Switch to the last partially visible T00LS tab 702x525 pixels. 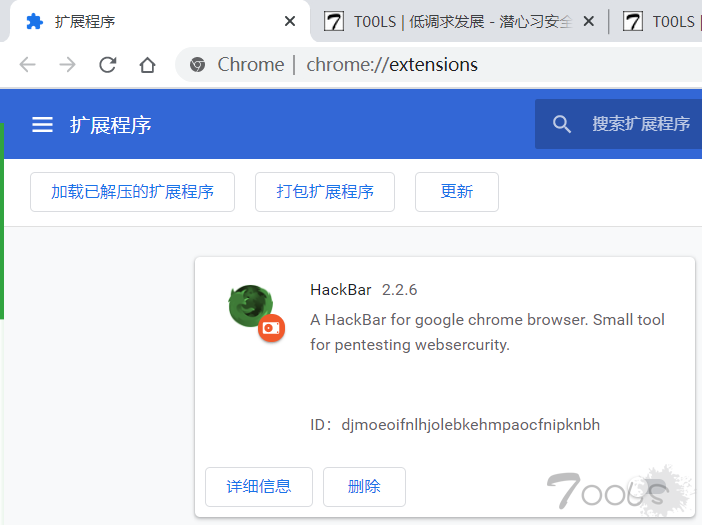coord(658,21)
